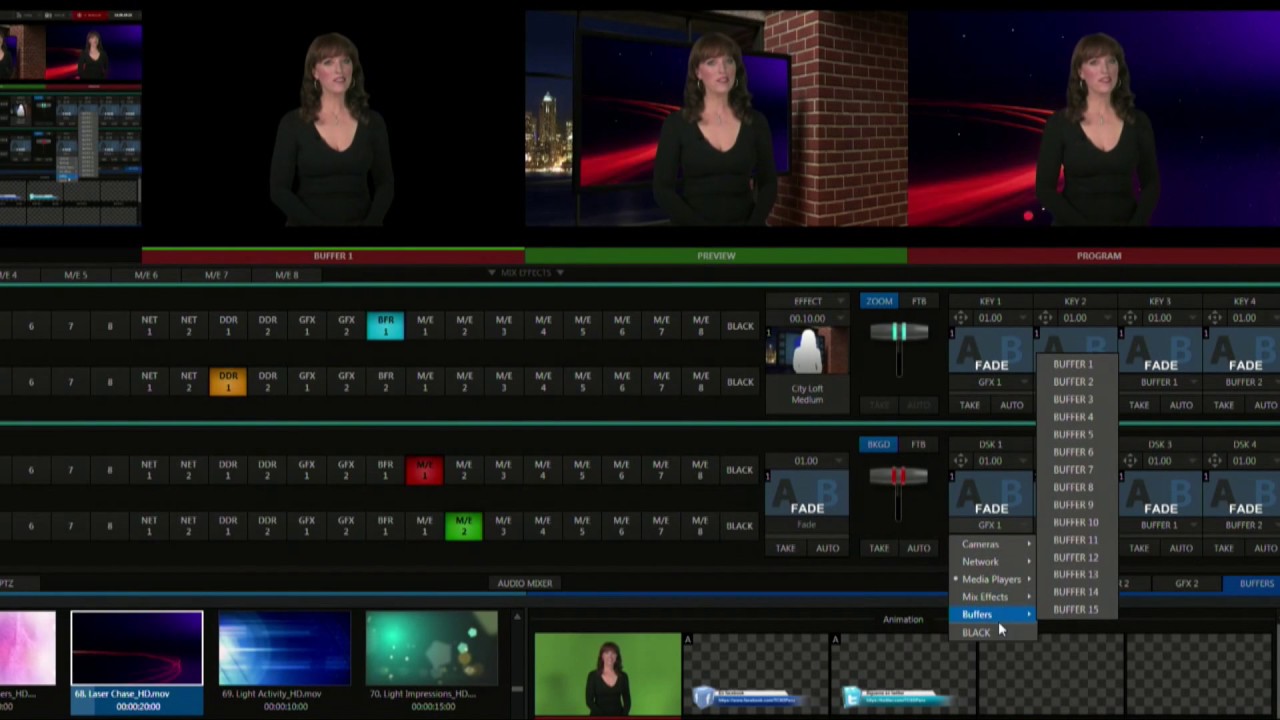Switch to the M/E 6 tab

click(x=146, y=274)
